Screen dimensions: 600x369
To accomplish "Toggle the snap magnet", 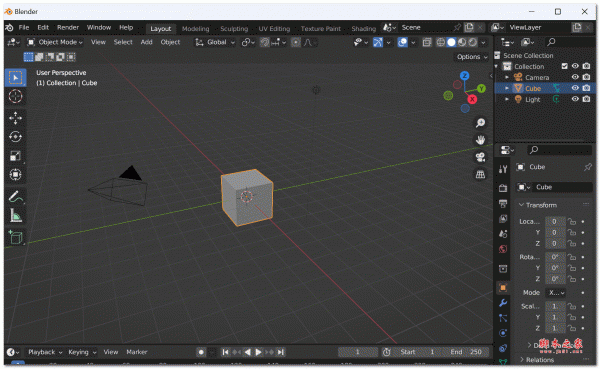I will coord(264,42).
